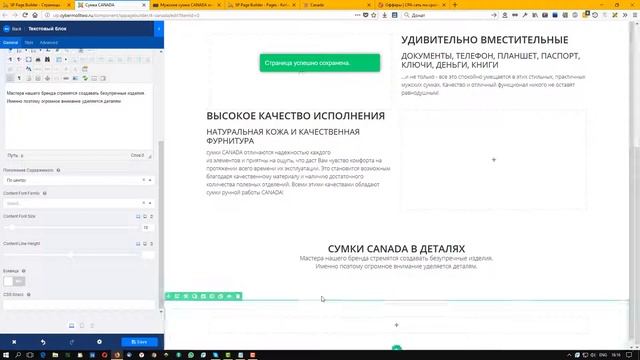Open WhatsApp from the taskbar
Viewport: 640px width, 360px height.
coord(191,355)
